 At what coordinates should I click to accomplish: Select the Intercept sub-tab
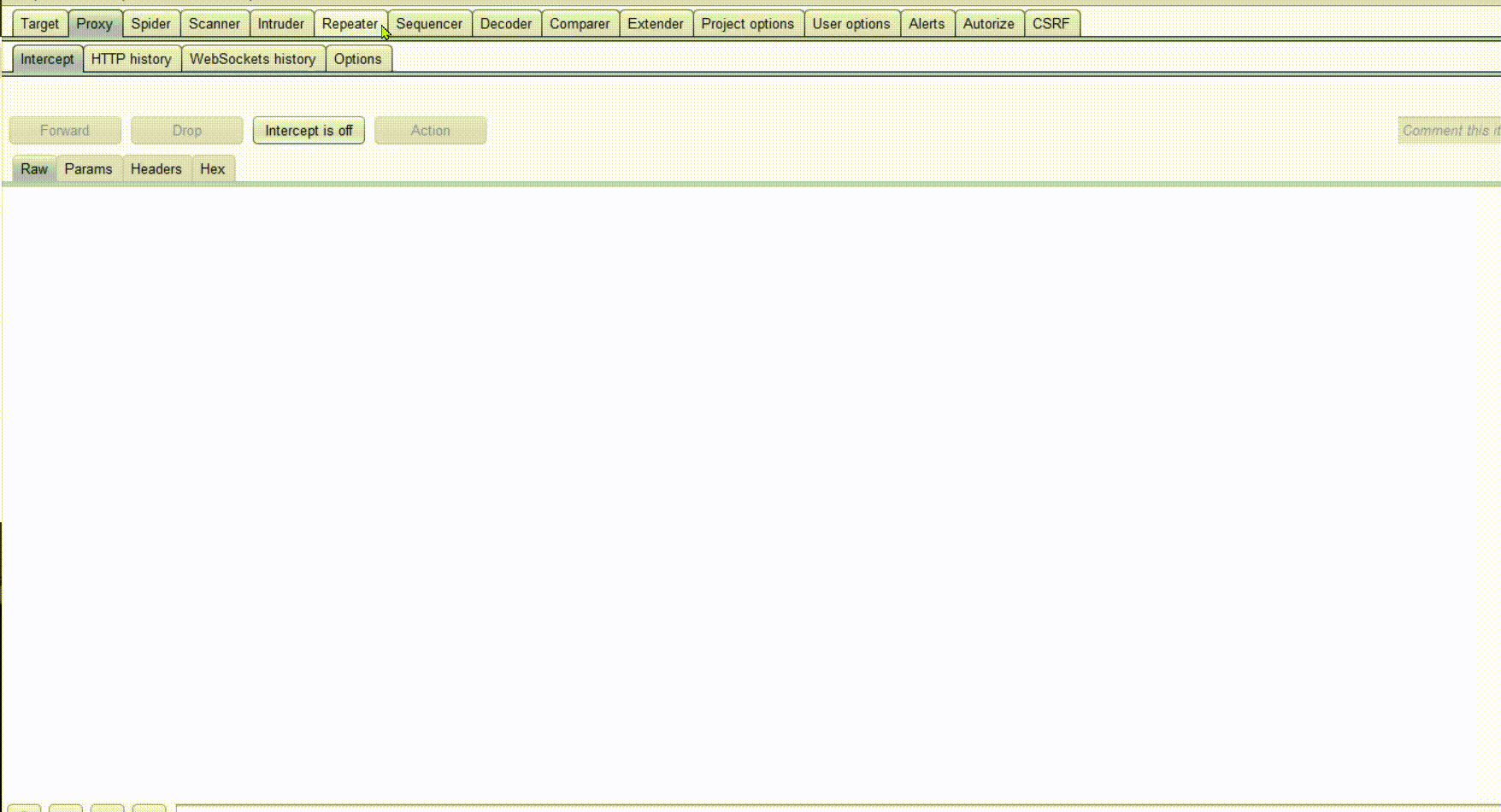47,59
